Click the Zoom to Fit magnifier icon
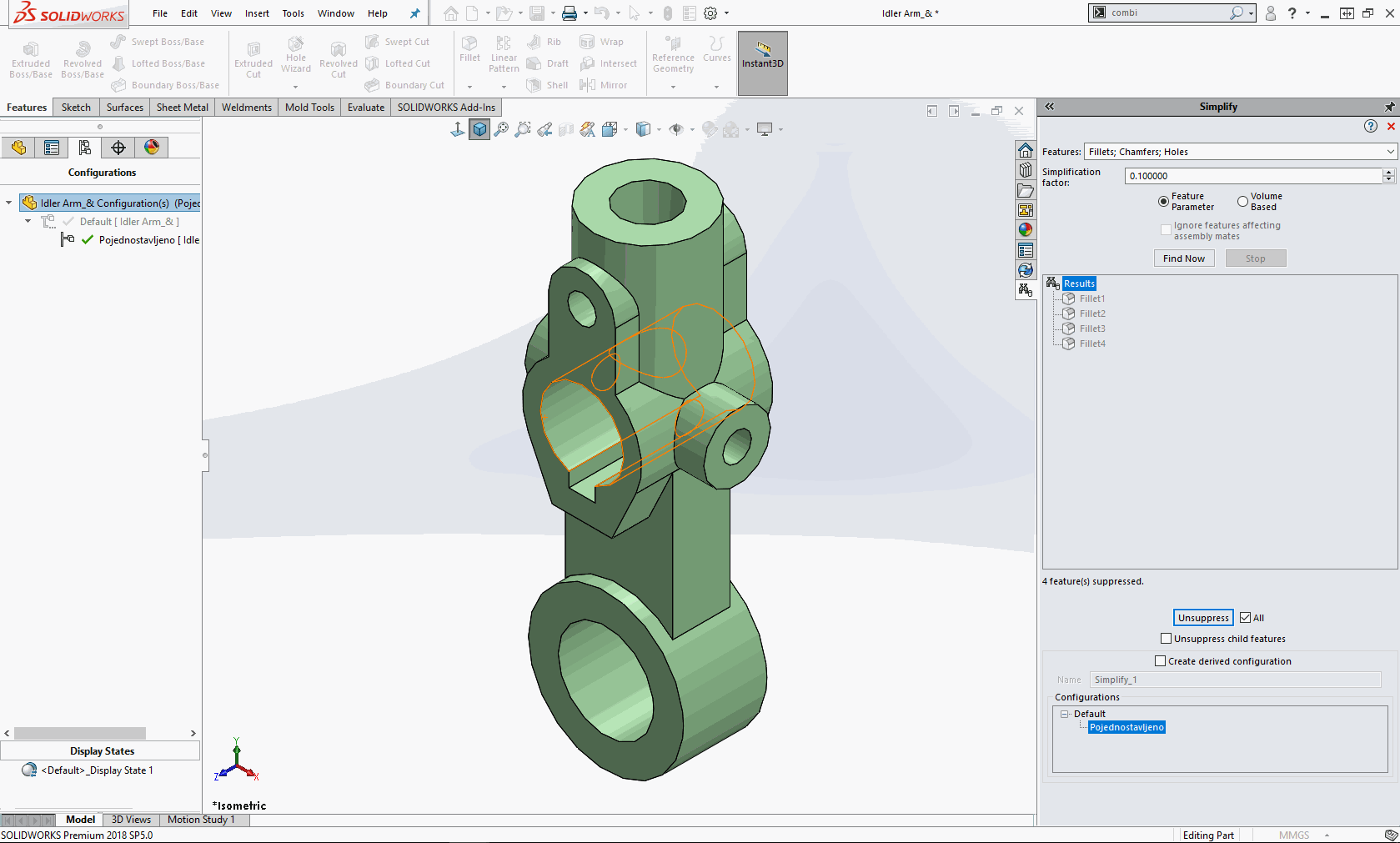The image size is (1400, 843). tap(501, 129)
